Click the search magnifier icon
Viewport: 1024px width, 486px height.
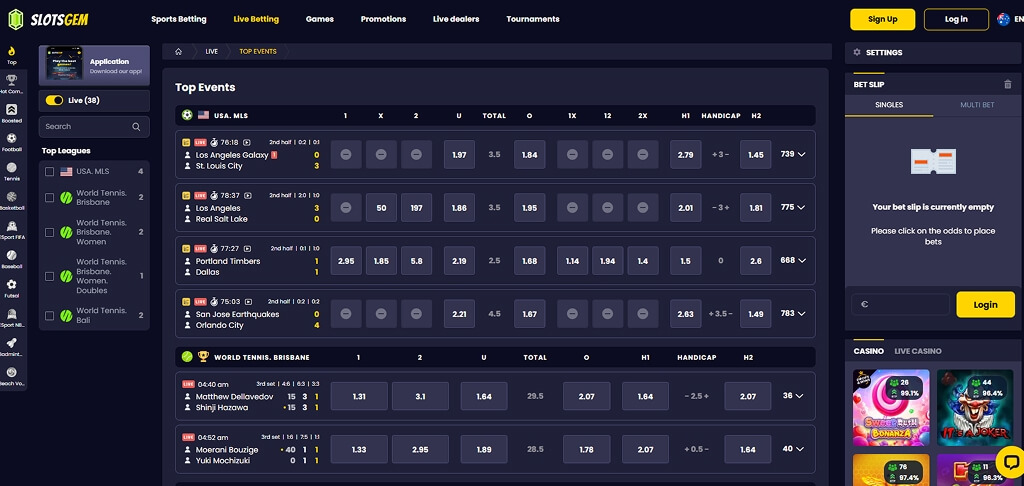pyautogui.click(x=136, y=127)
